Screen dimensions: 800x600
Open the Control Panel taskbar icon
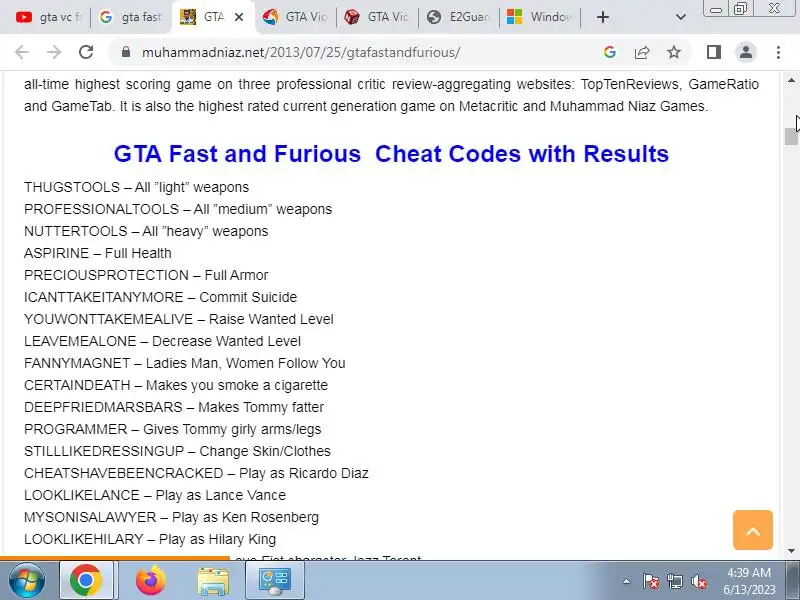[275, 580]
